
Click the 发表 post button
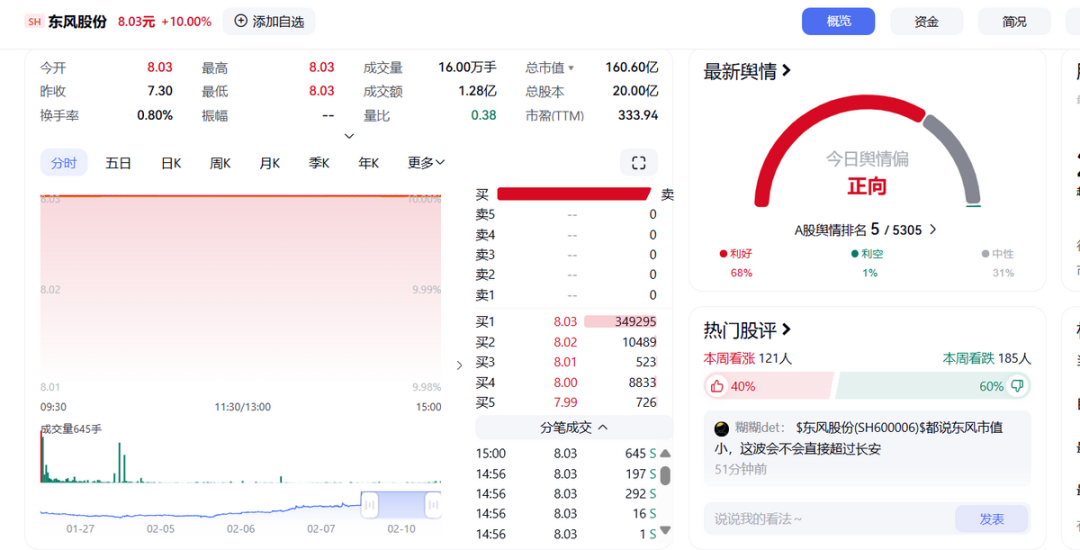[992, 519]
